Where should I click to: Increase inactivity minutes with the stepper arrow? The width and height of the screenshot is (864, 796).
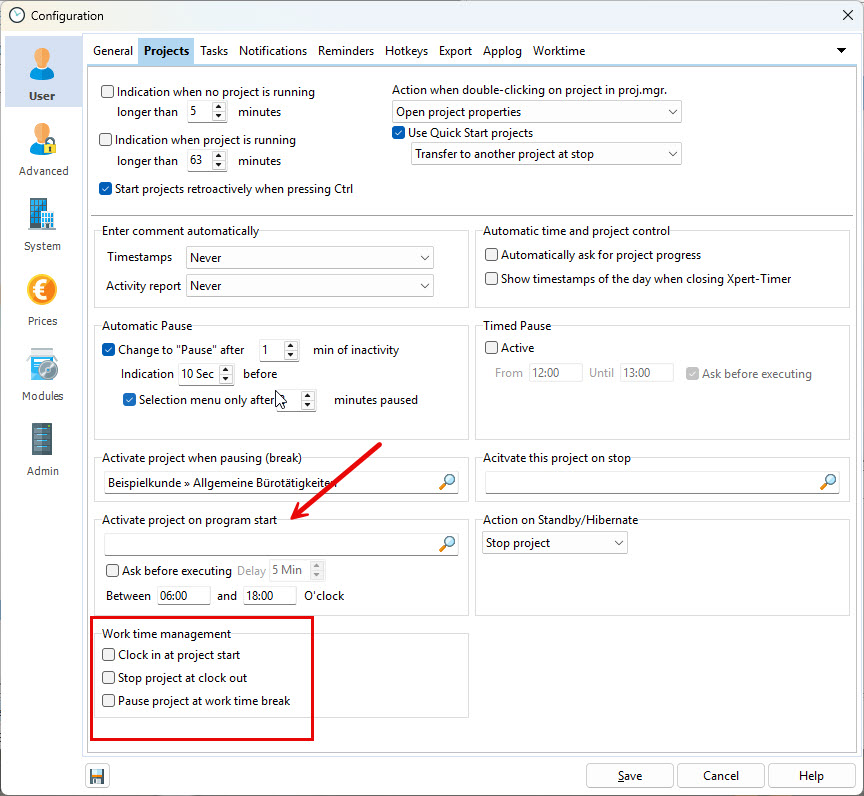coord(290,344)
